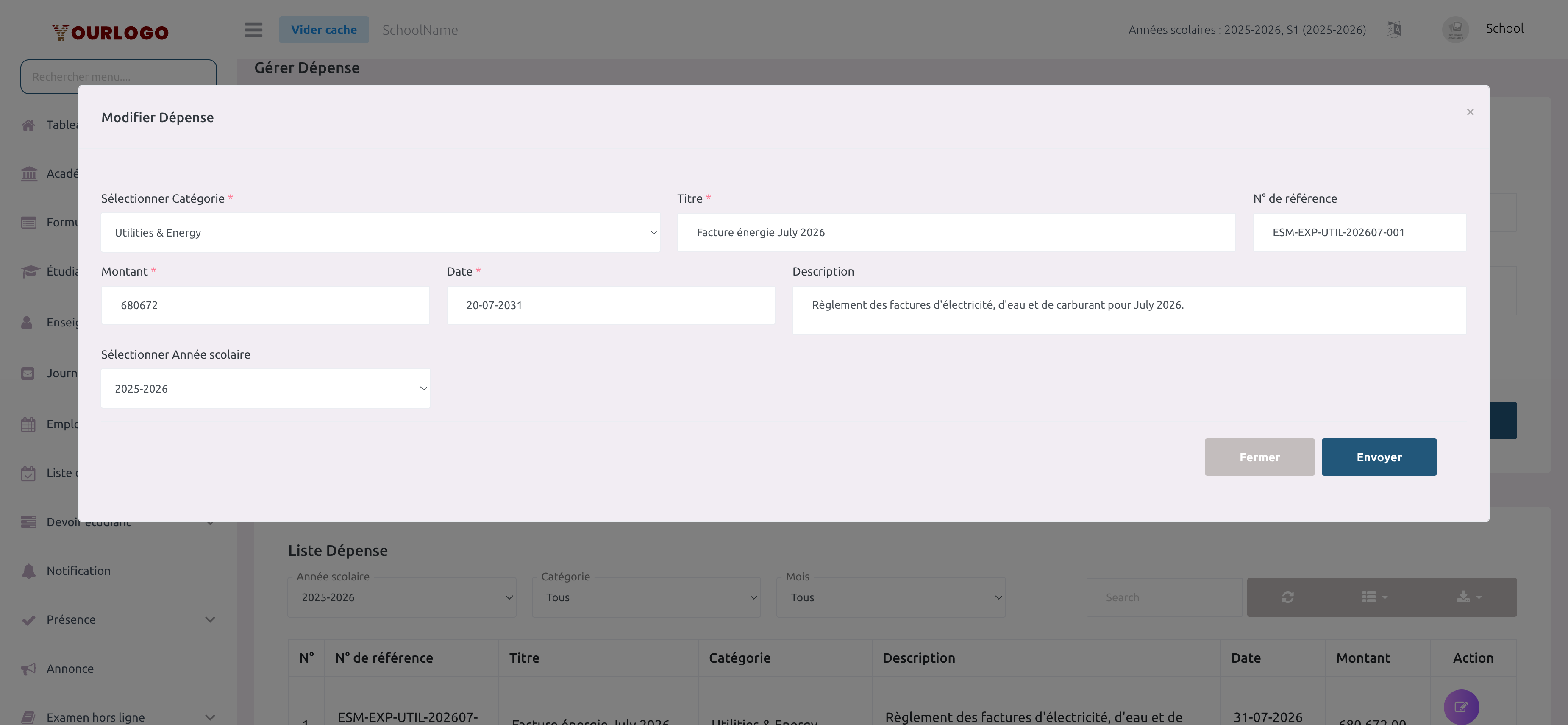Click the language translate icon

click(1394, 29)
